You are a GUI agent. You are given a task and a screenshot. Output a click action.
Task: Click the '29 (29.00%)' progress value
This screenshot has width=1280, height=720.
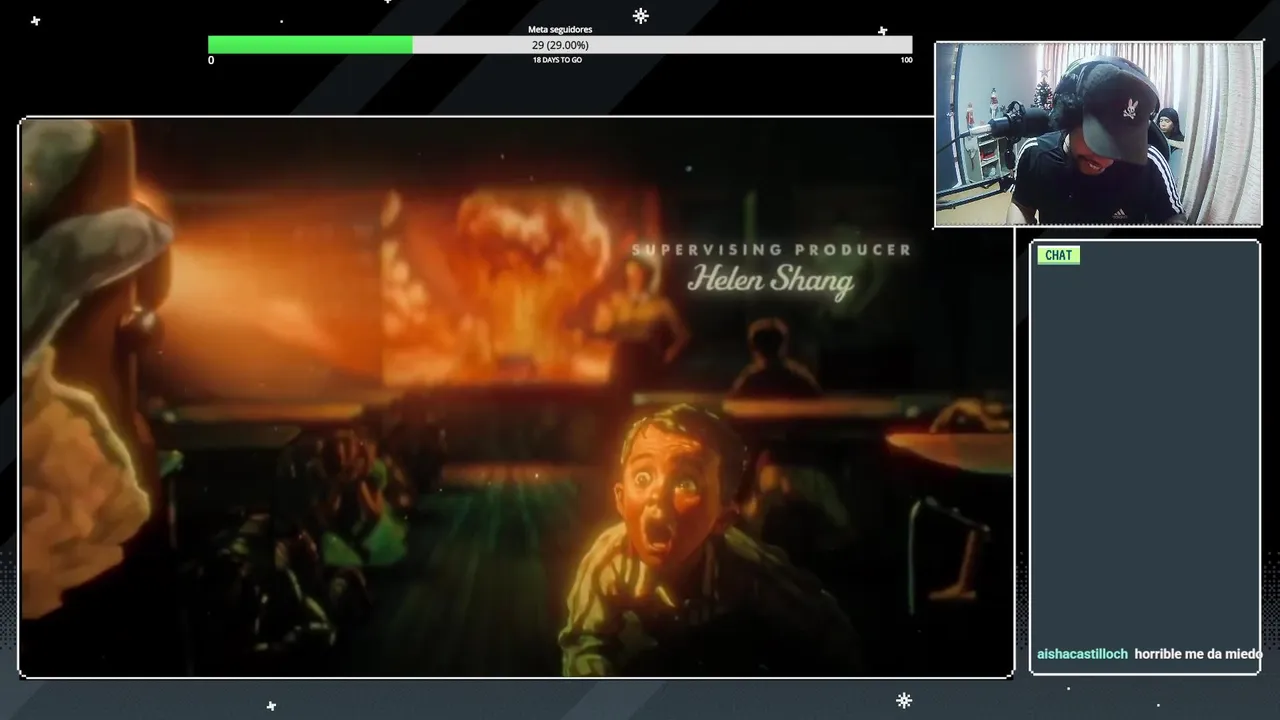[x=560, y=45]
